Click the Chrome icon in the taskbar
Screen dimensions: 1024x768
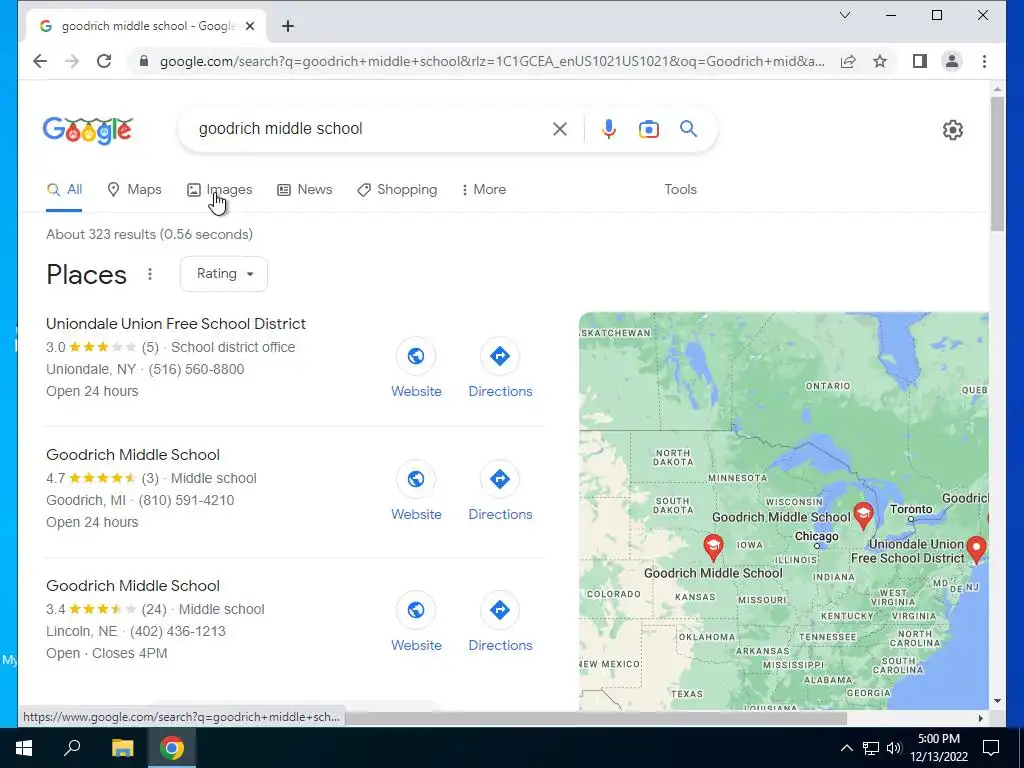(x=172, y=748)
